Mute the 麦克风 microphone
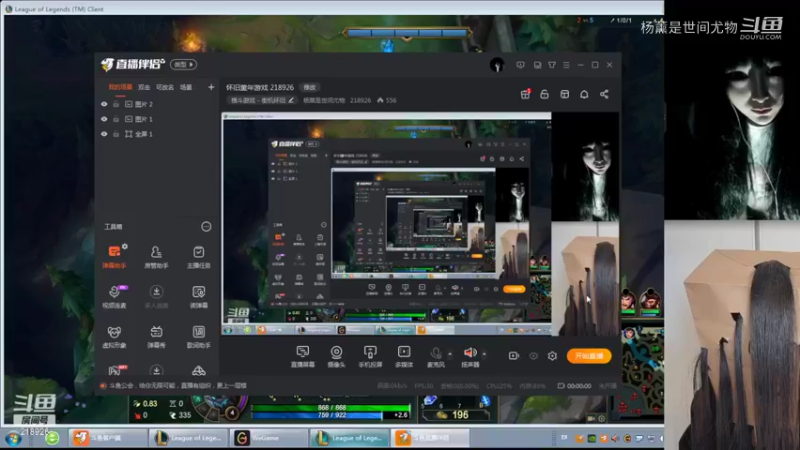Viewport: 800px width, 450px height. pos(436,356)
